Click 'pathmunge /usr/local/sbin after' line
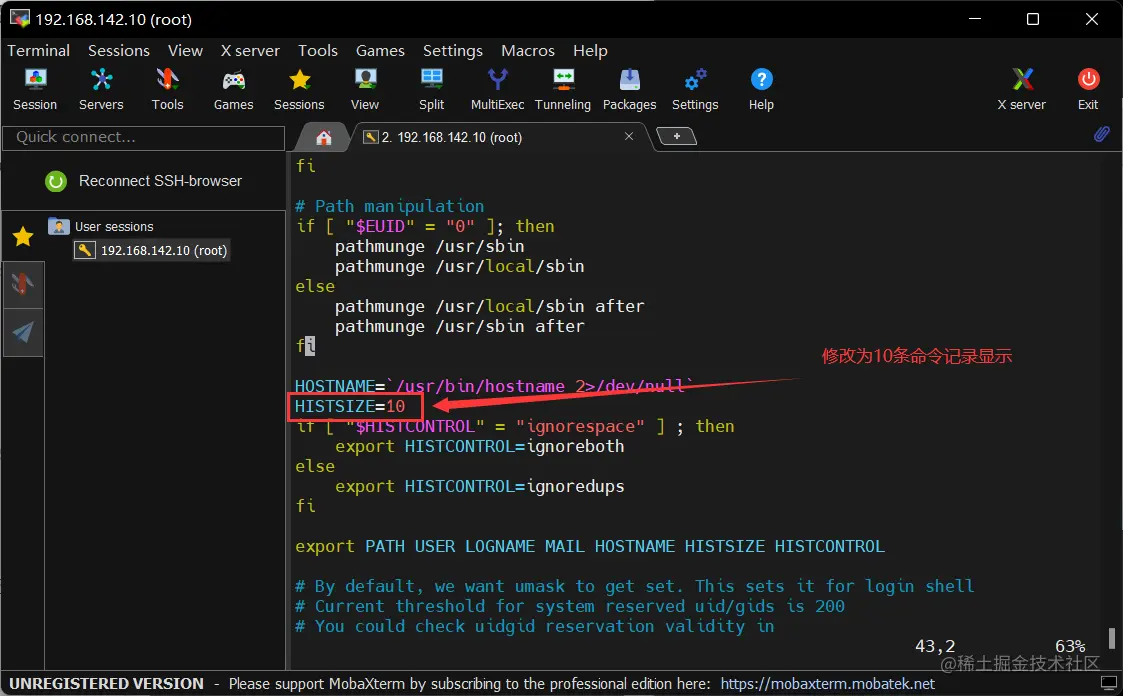The width and height of the screenshot is (1123, 696). pyautogui.click(x=490, y=306)
